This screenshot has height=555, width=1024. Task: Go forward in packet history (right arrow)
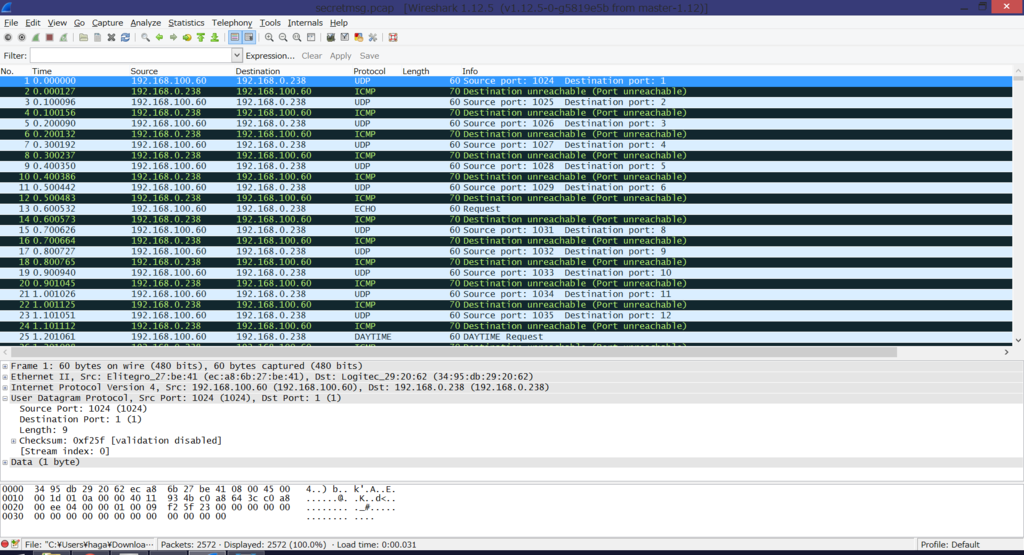pyautogui.click(x=173, y=38)
